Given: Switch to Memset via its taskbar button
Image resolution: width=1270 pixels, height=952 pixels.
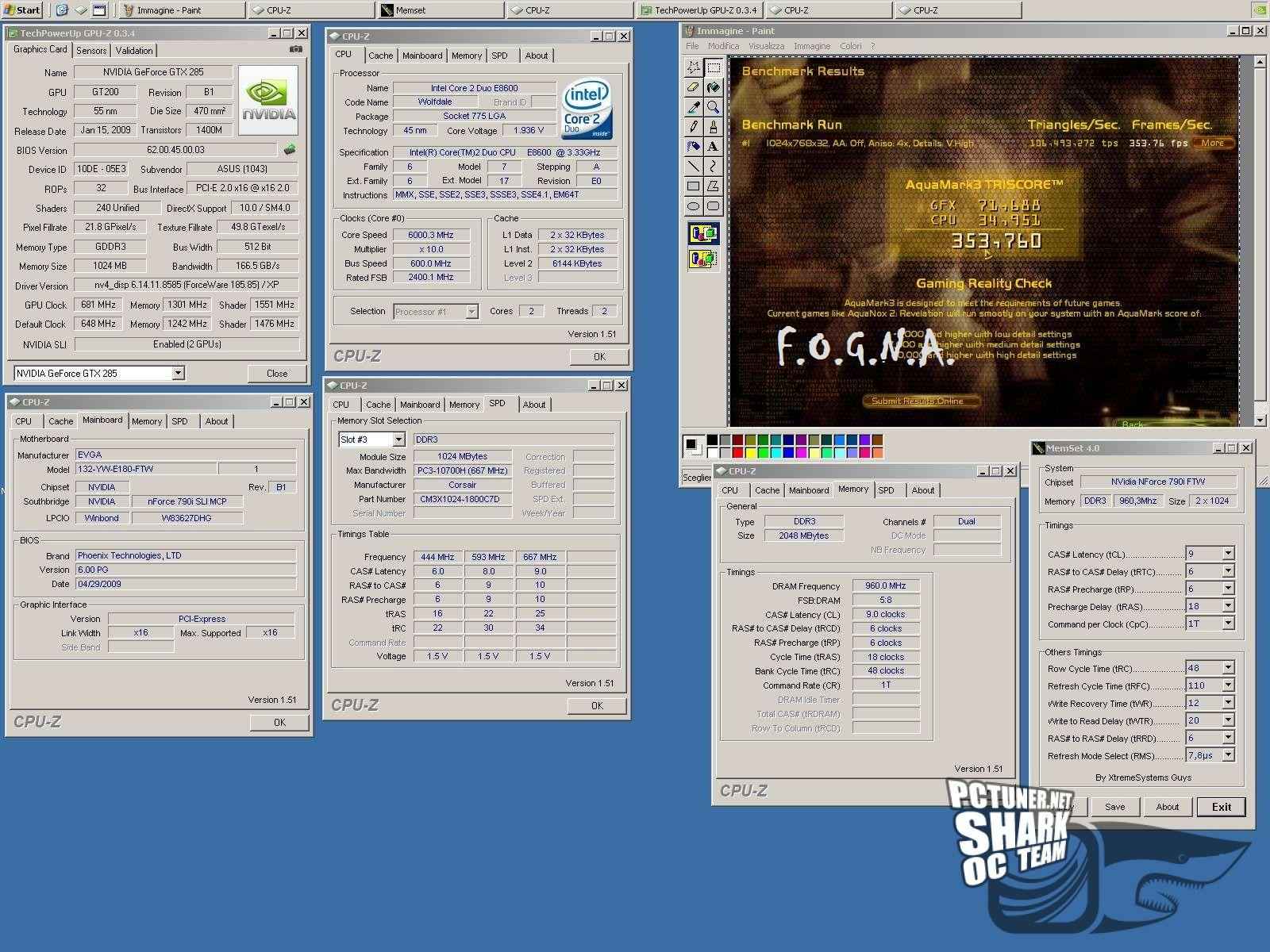Looking at the screenshot, I should [x=441, y=10].
